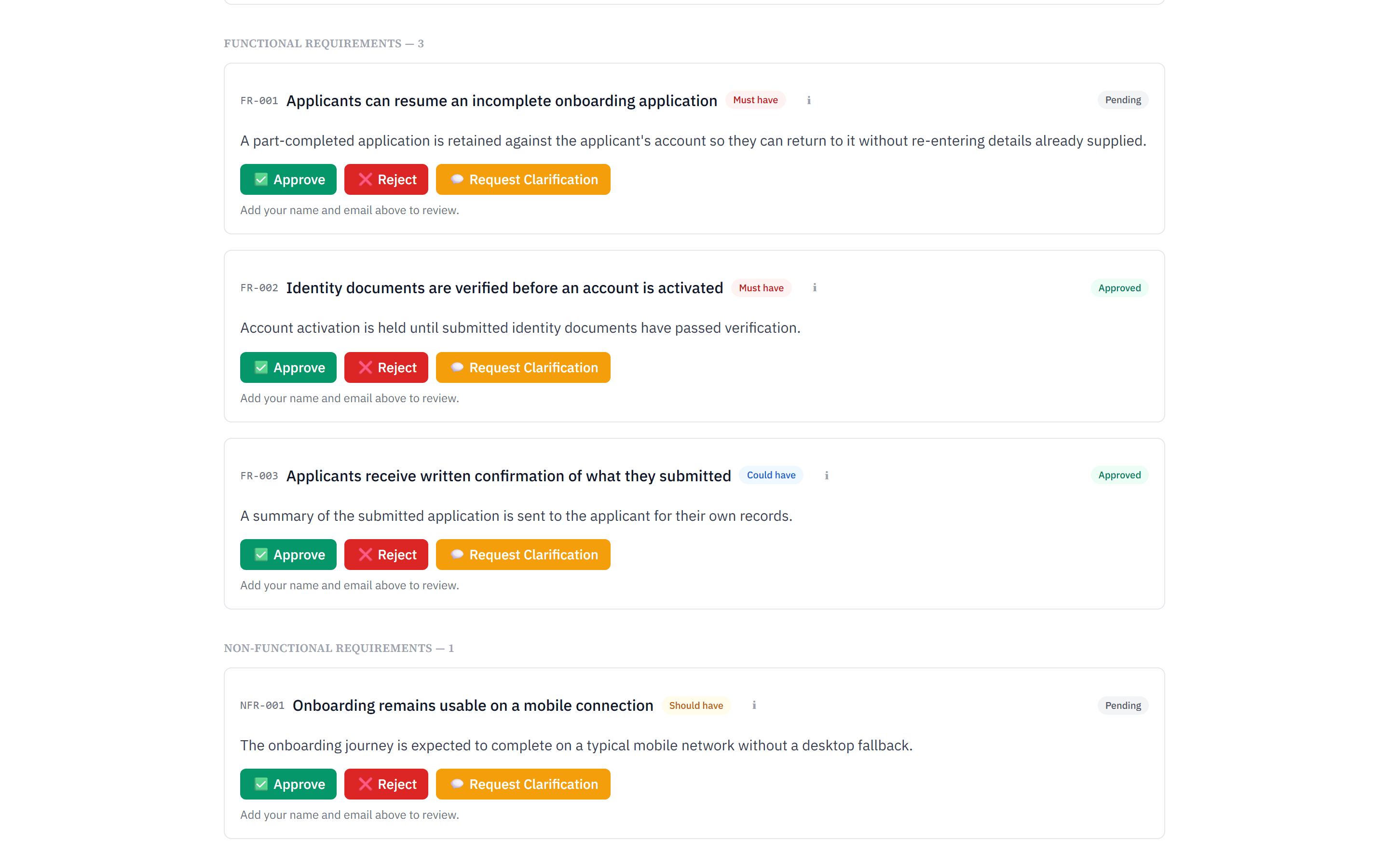Approve requirement FR-001
The width and height of the screenshot is (1389, 868).
click(288, 180)
